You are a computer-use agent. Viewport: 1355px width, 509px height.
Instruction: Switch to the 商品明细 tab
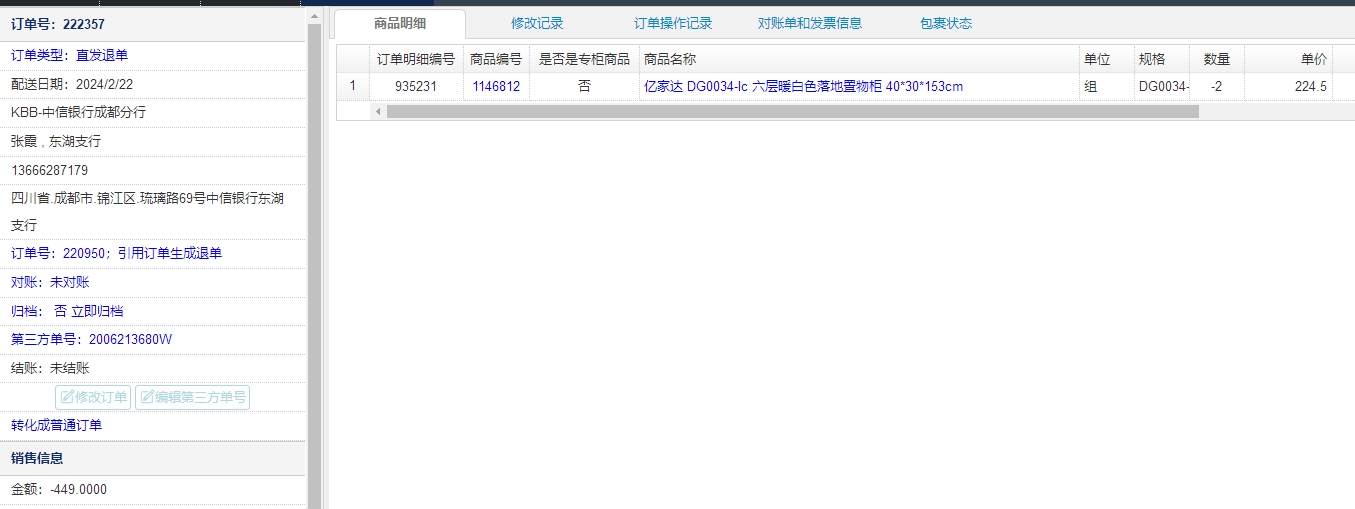pos(399,24)
